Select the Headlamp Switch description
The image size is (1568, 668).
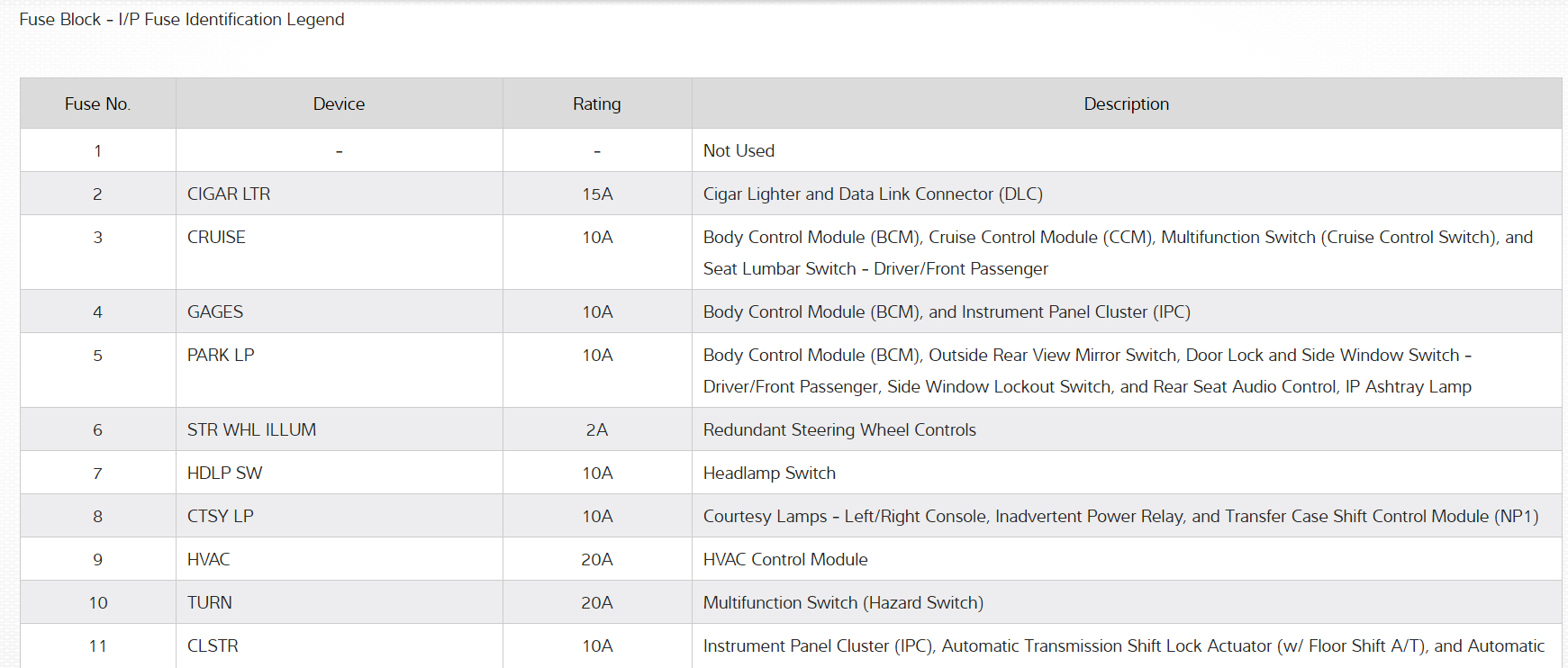pos(769,474)
